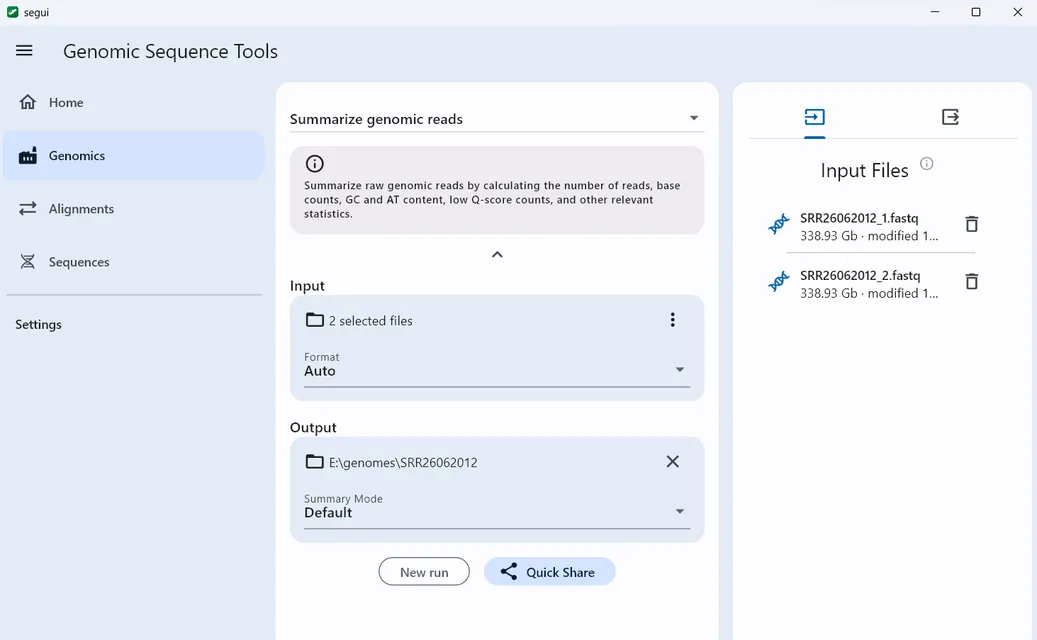Click the input folder icon beside 2 selected files
Image resolution: width=1037 pixels, height=640 pixels.
315,320
